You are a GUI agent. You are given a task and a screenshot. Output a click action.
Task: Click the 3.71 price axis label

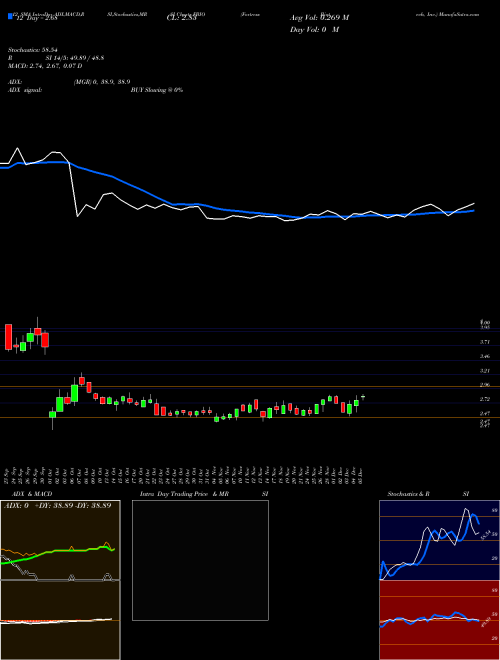(x=485, y=342)
